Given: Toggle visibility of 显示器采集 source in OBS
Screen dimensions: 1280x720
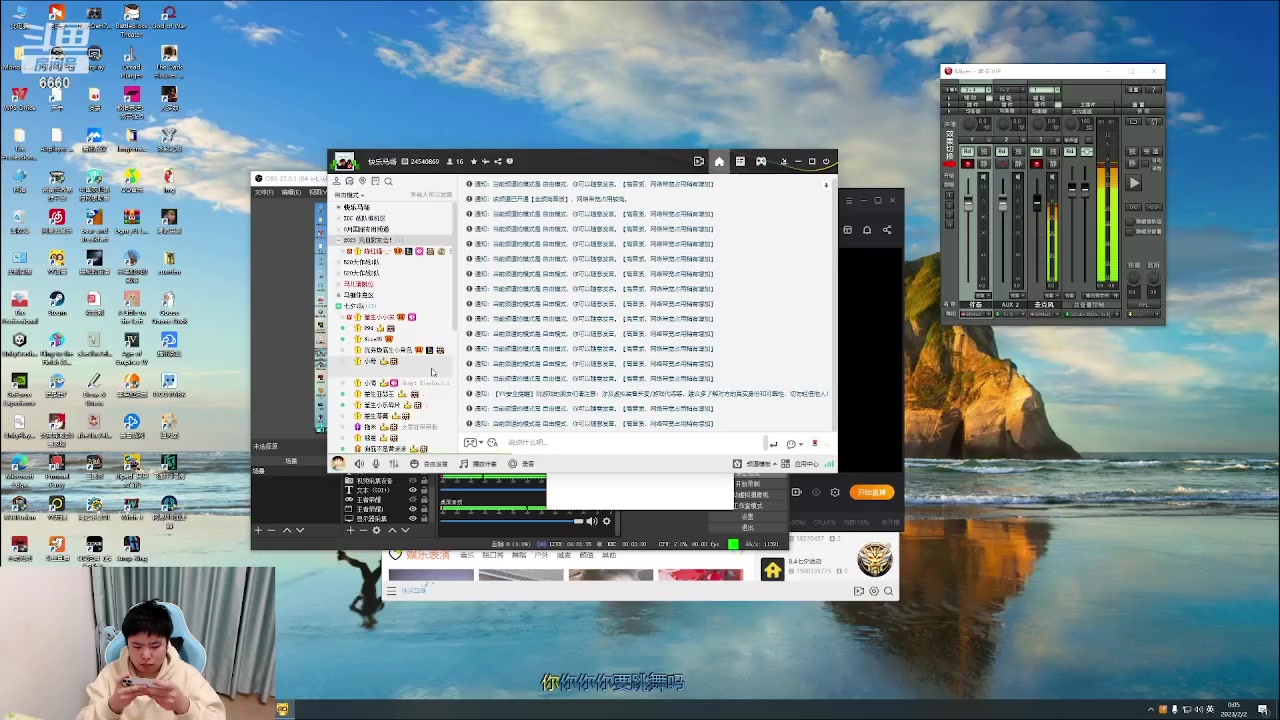Looking at the screenshot, I should coord(412,519).
